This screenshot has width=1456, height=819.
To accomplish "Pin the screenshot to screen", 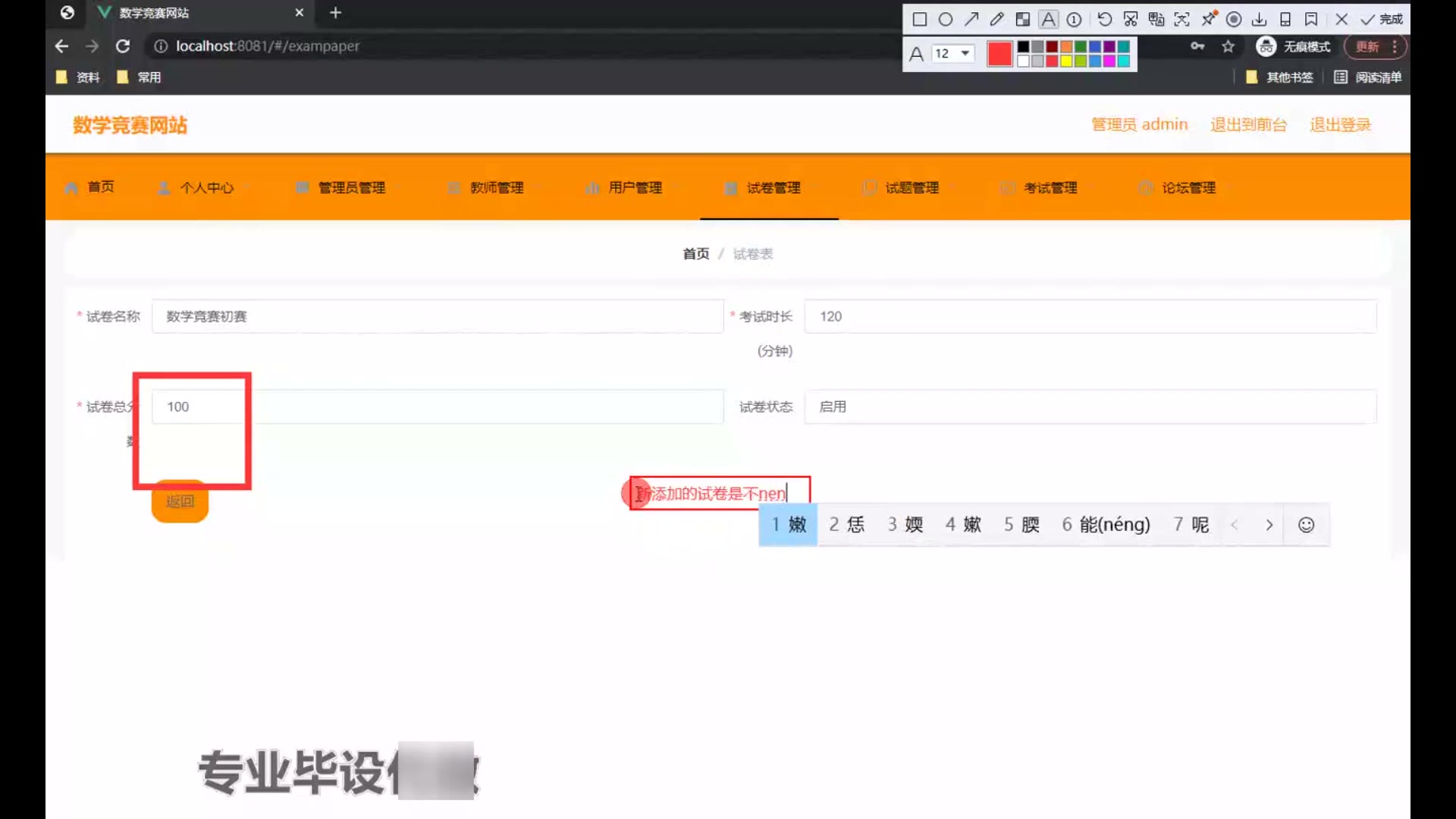I will 1209,19.
